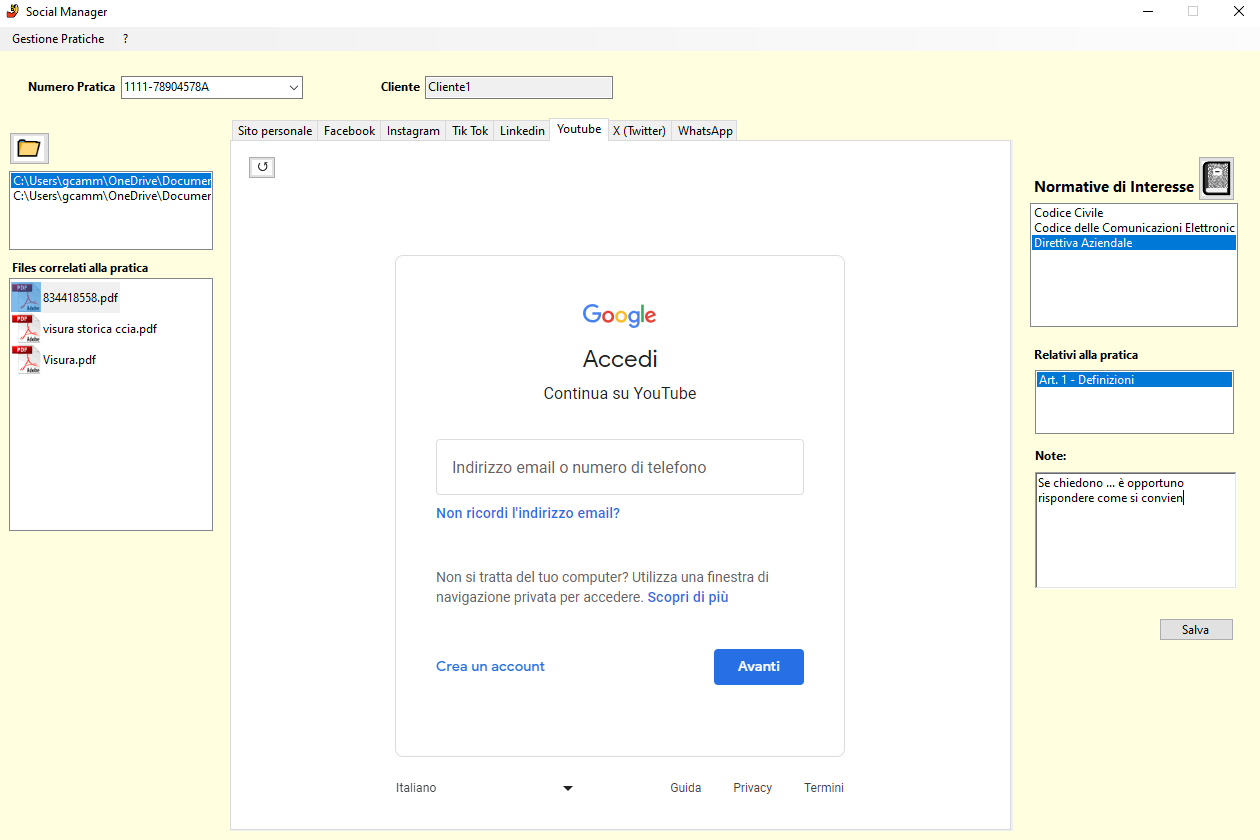
Task: Click the visura storica ccia.pdf file name
Action: [100, 329]
